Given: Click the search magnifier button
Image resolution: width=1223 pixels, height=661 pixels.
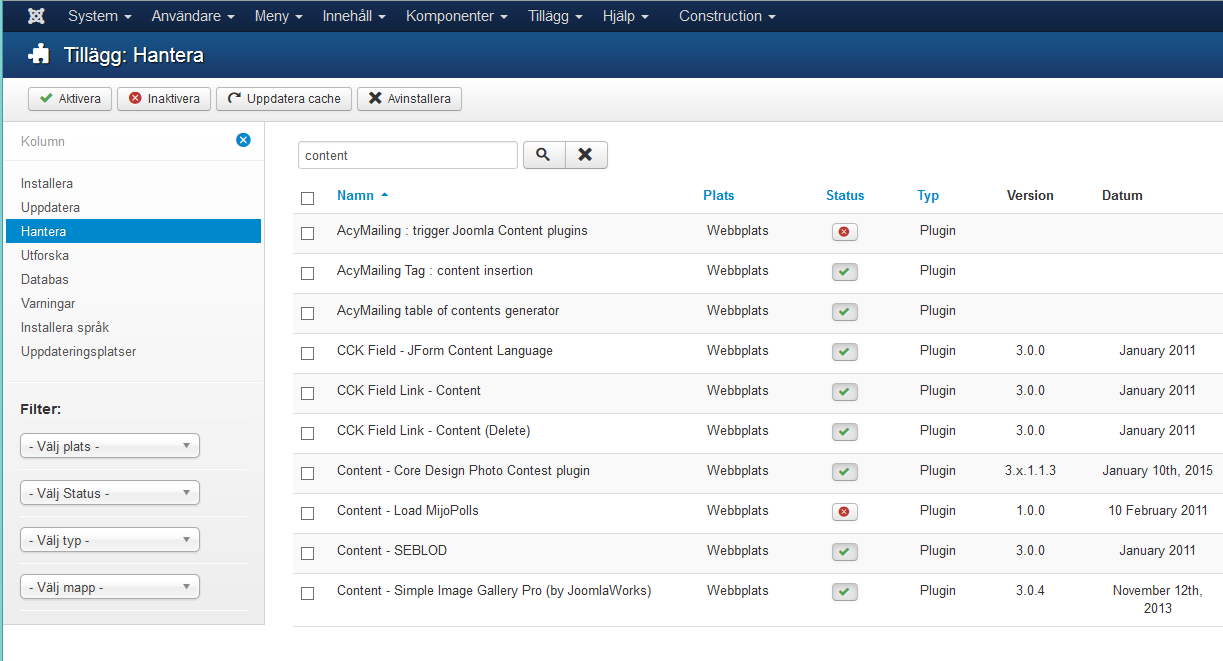Looking at the screenshot, I should 544,155.
